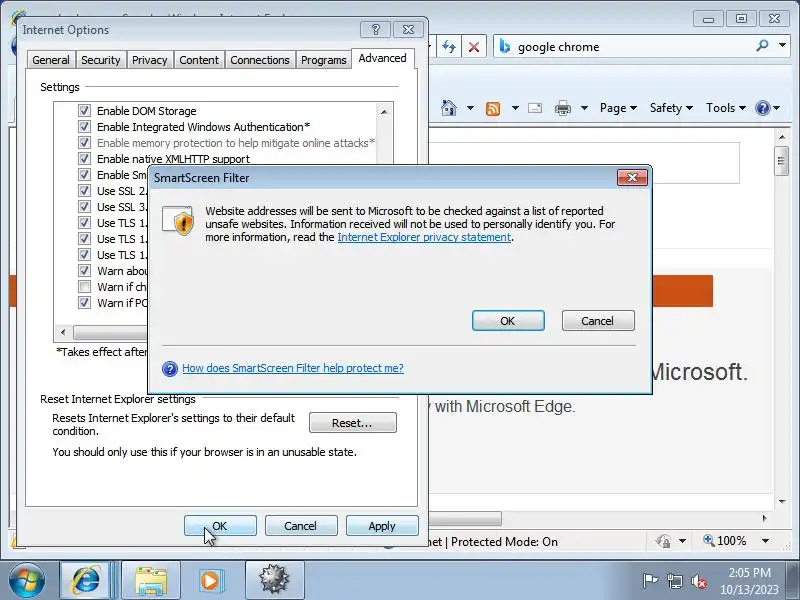The width and height of the screenshot is (800, 600).
Task: Check the unchecked Warn if ch... checkbox
Action: pyautogui.click(x=84, y=286)
